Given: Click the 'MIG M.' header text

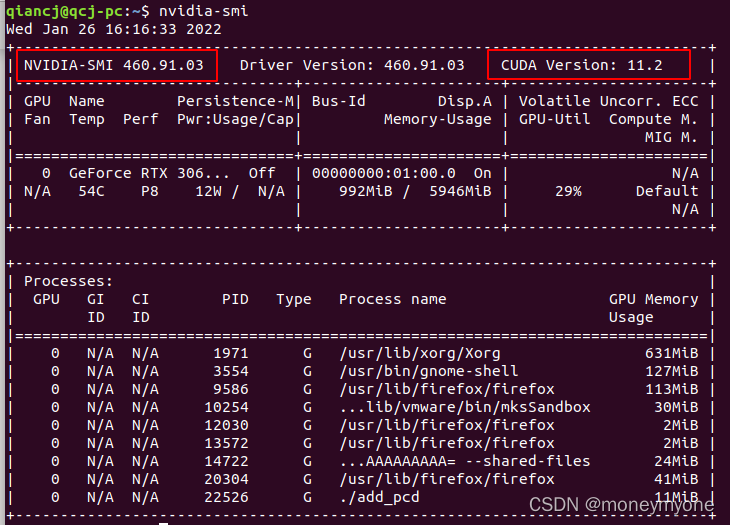Looking at the screenshot, I should tap(671, 137).
